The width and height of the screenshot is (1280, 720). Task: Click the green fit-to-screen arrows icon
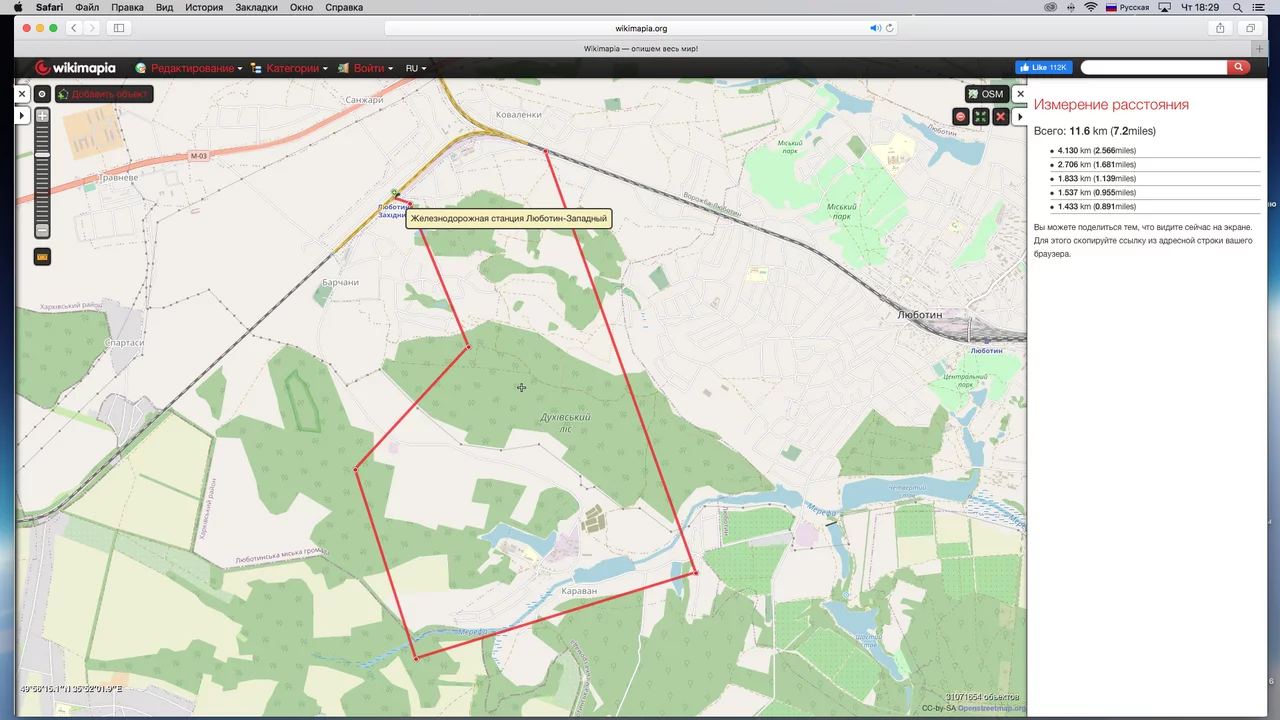click(980, 117)
